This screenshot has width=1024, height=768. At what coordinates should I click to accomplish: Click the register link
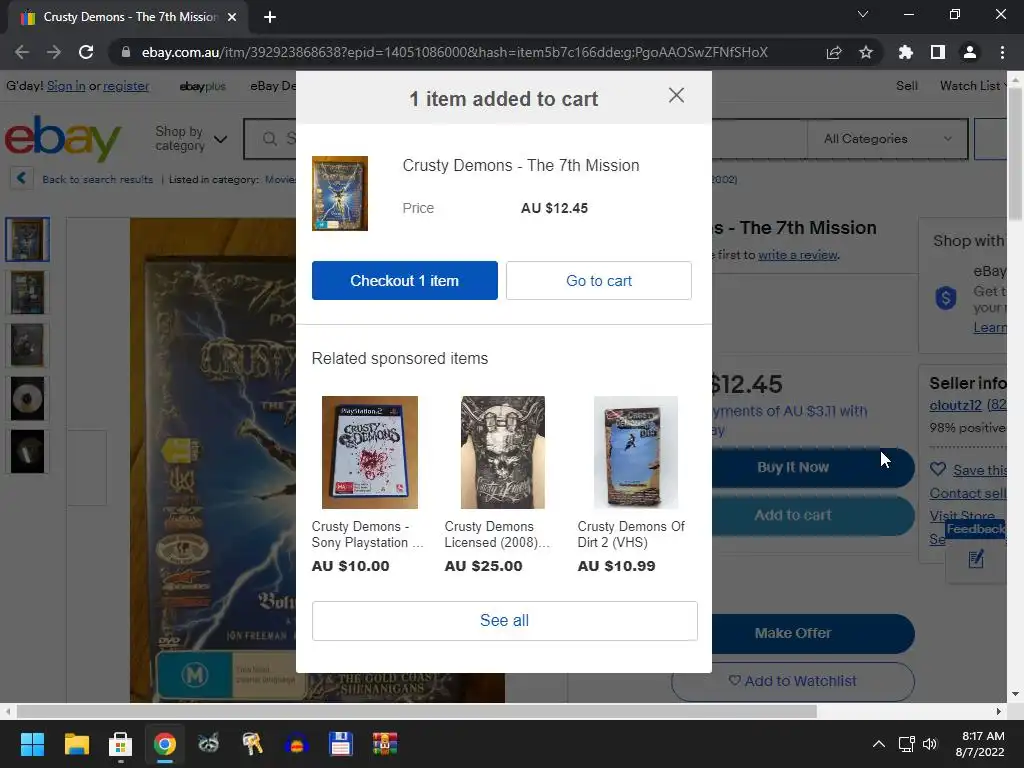click(126, 86)
